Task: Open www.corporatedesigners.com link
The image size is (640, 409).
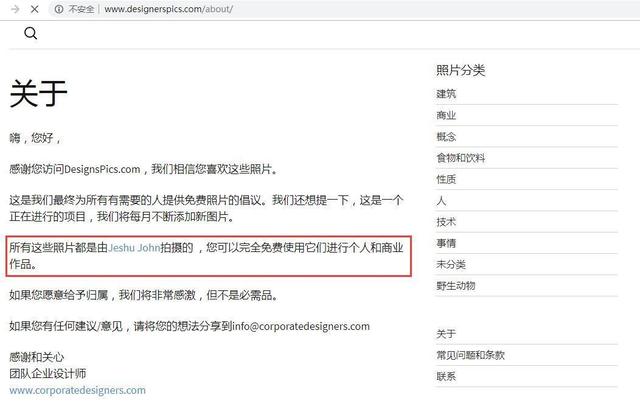Action: pyautogui.click(x=78, y=390)
